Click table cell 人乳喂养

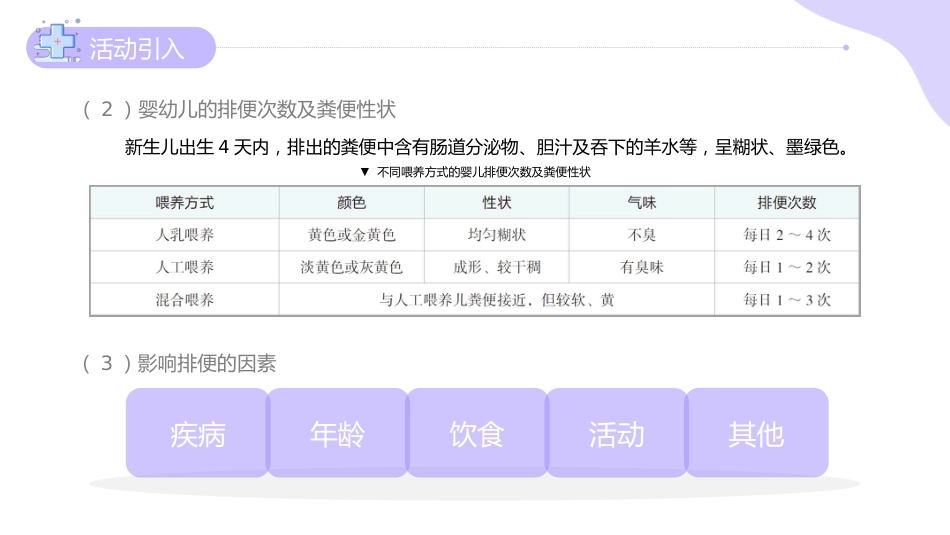click(x=185, y=235)
